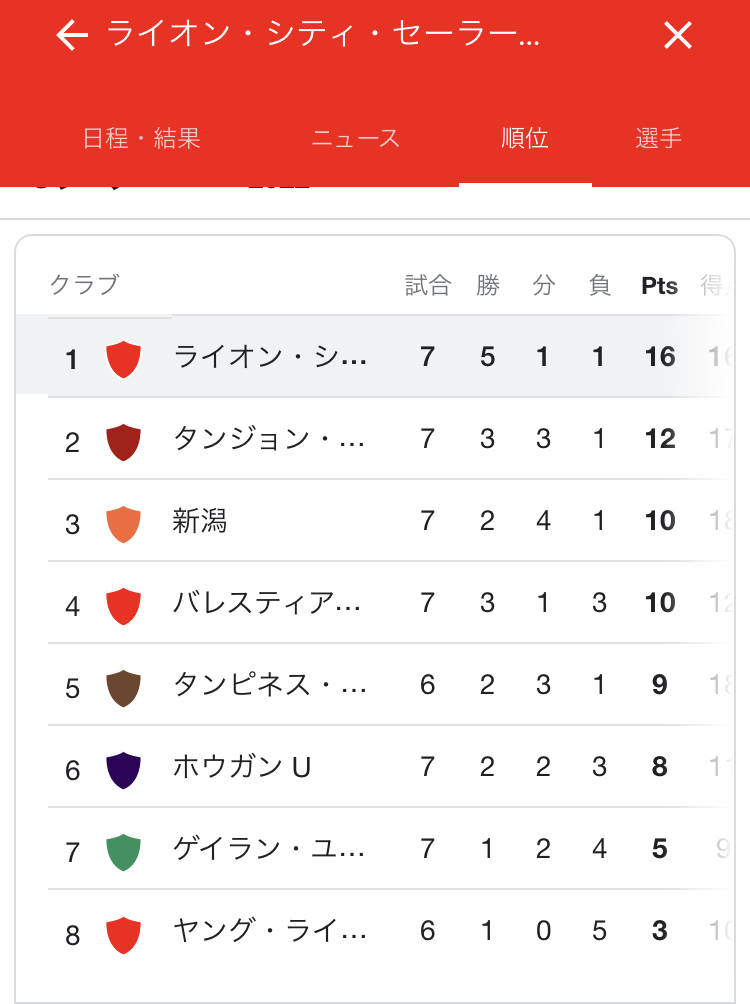Image resolution: width=750 pixels, height=1004 pixels.
Task: Click the タンピネス brown shield crest
Action: click(123, 688)
